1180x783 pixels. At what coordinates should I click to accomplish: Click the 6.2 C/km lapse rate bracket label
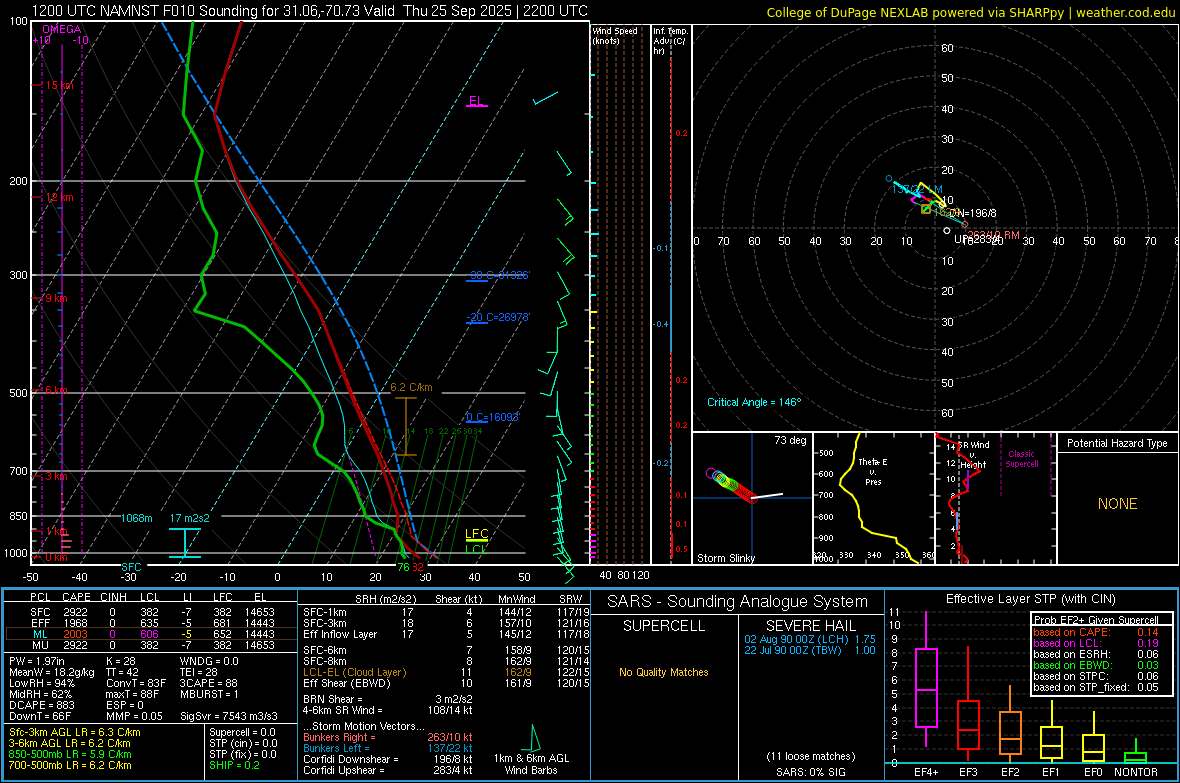pyautogui.click(x=411, y=387)
